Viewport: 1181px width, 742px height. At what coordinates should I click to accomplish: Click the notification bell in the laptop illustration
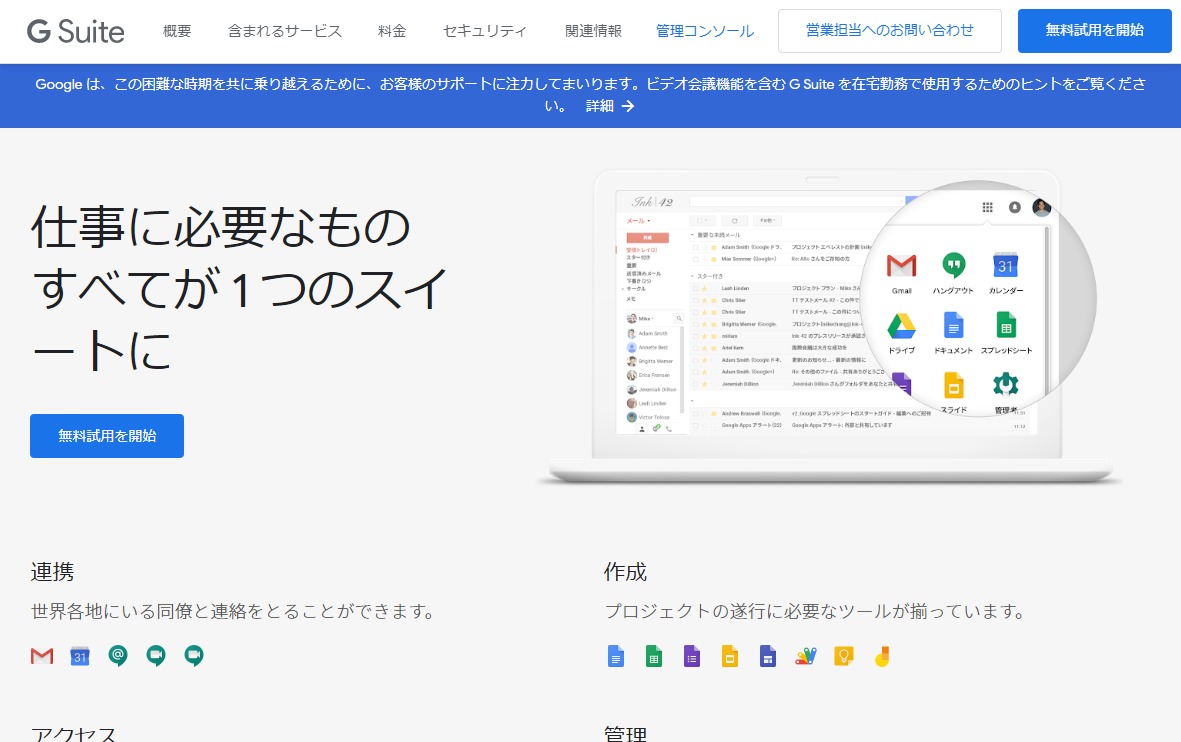[1015, 207]
